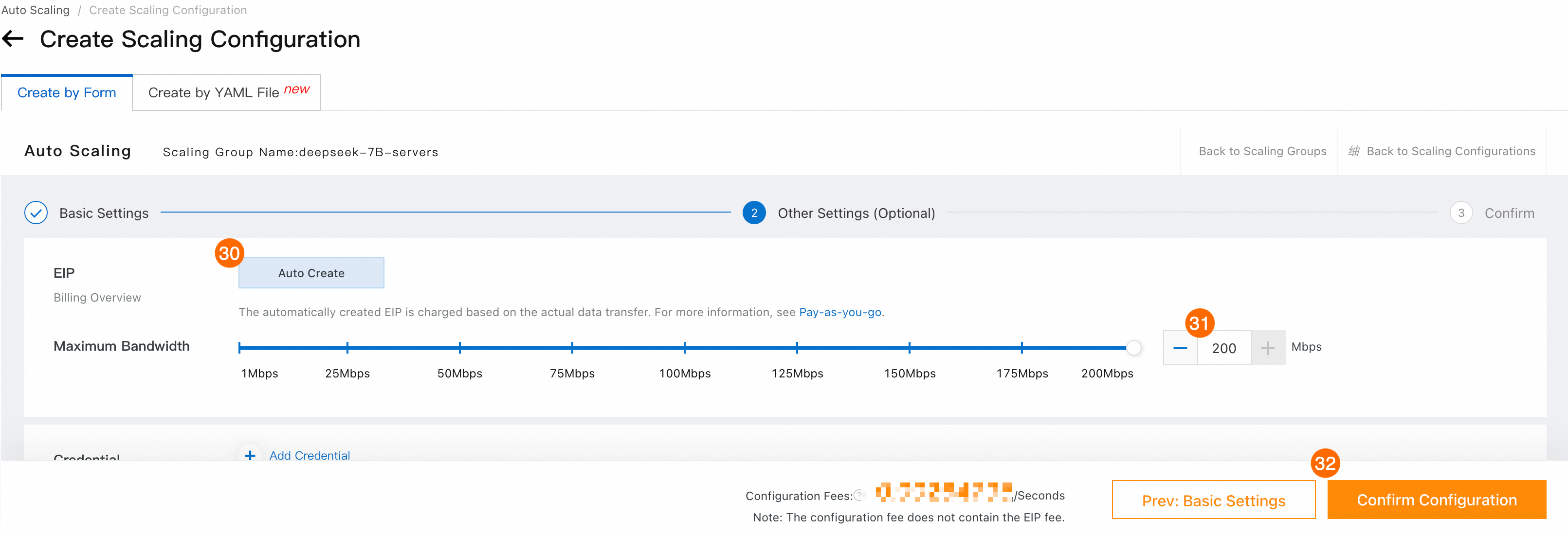Viewport: 1568px width, 536px height.
Task: Click Configuration Fees help question icon
Action: [858, 495]
